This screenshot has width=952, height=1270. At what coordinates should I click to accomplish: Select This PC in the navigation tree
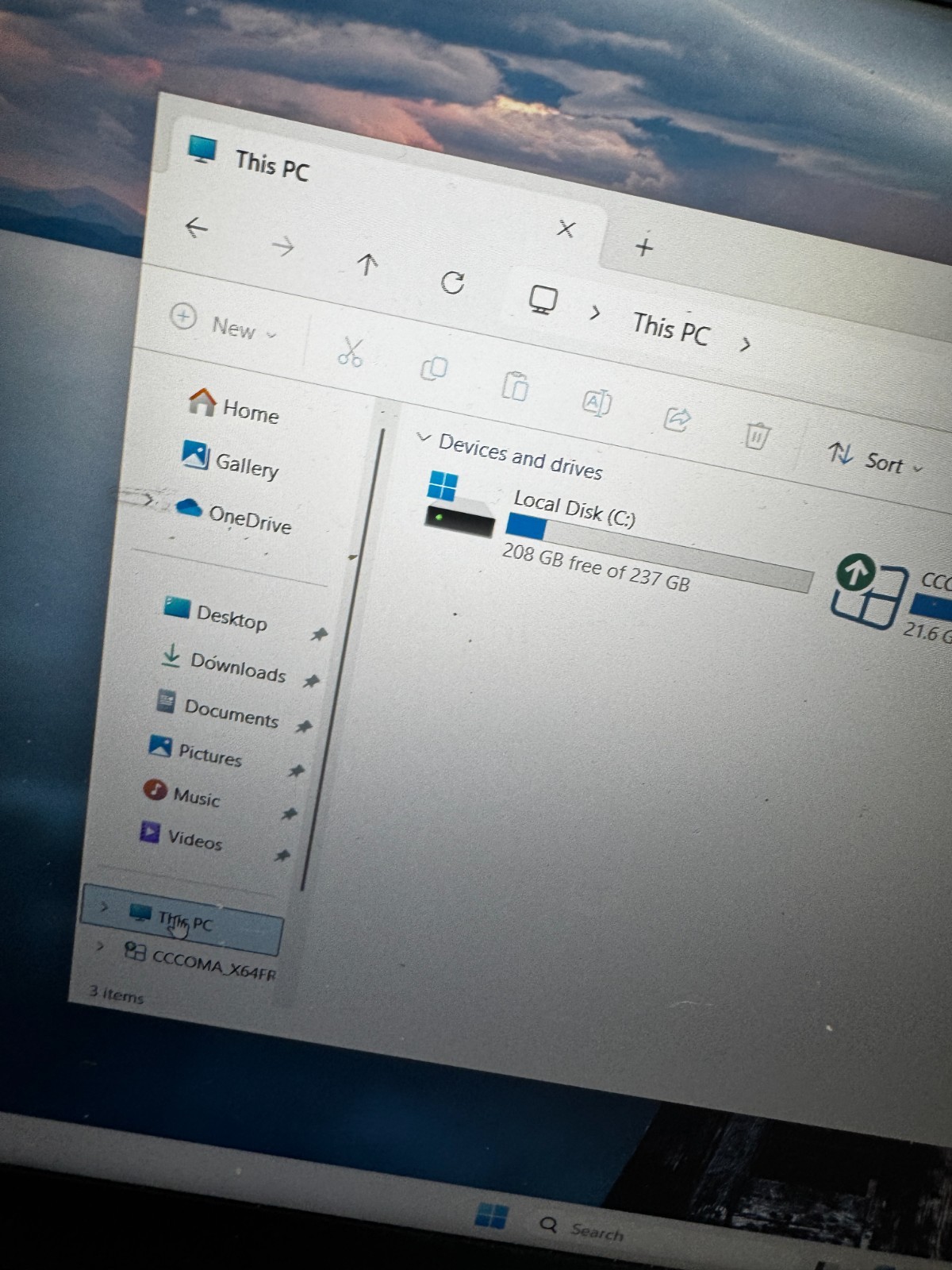182,920
